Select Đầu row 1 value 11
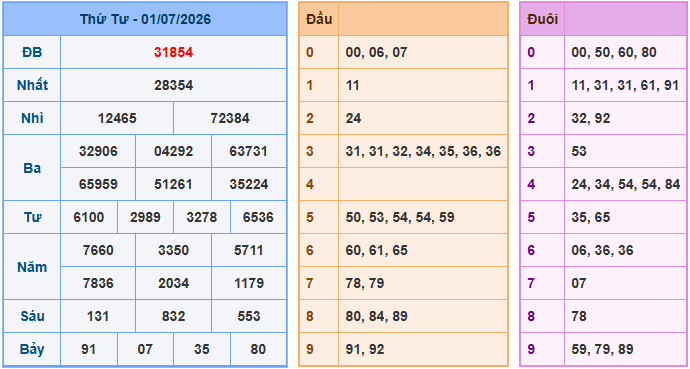 (x=352, y=85)
